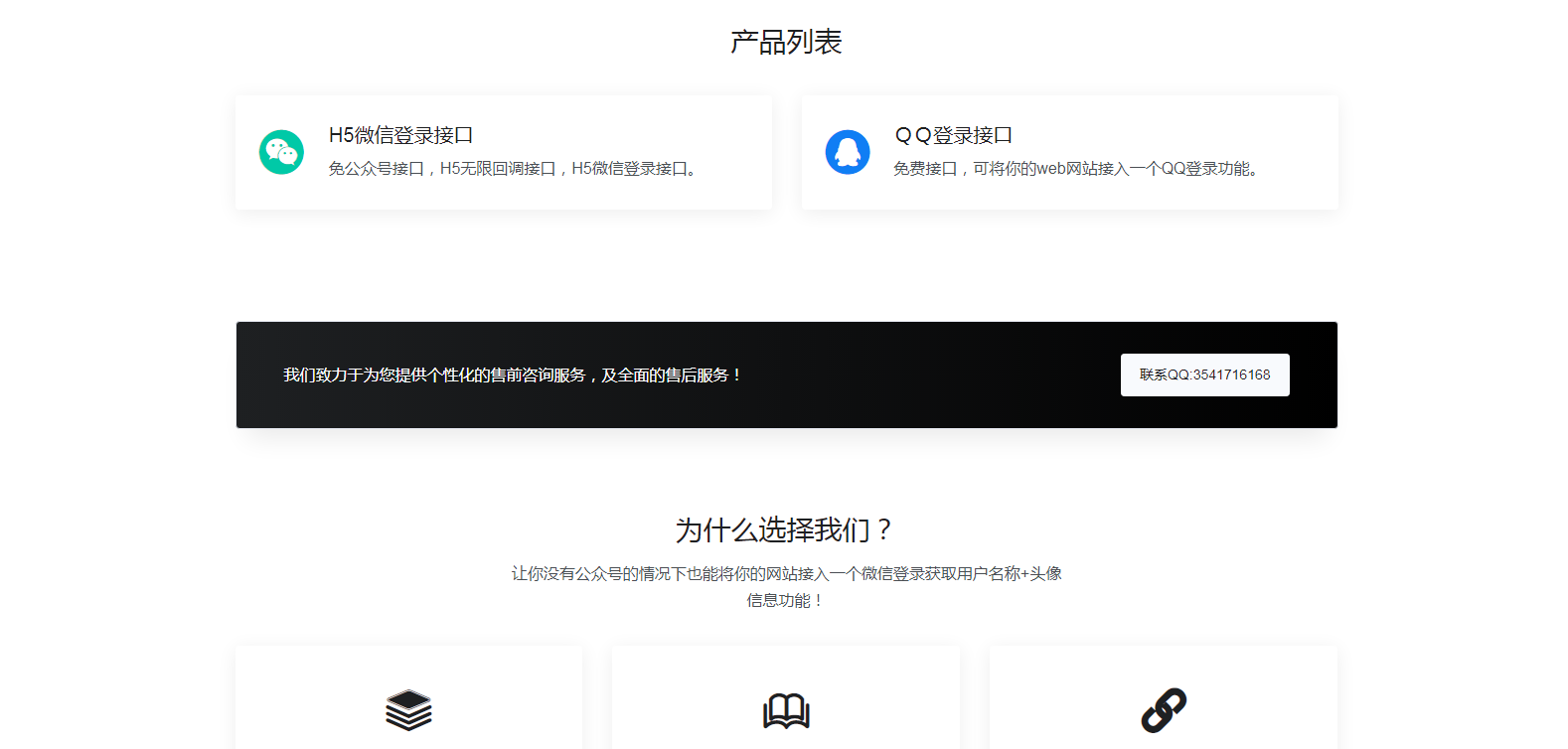Click the 产品列表 heading
Screen dimensions: 1568x749
(x=786, y=42)
